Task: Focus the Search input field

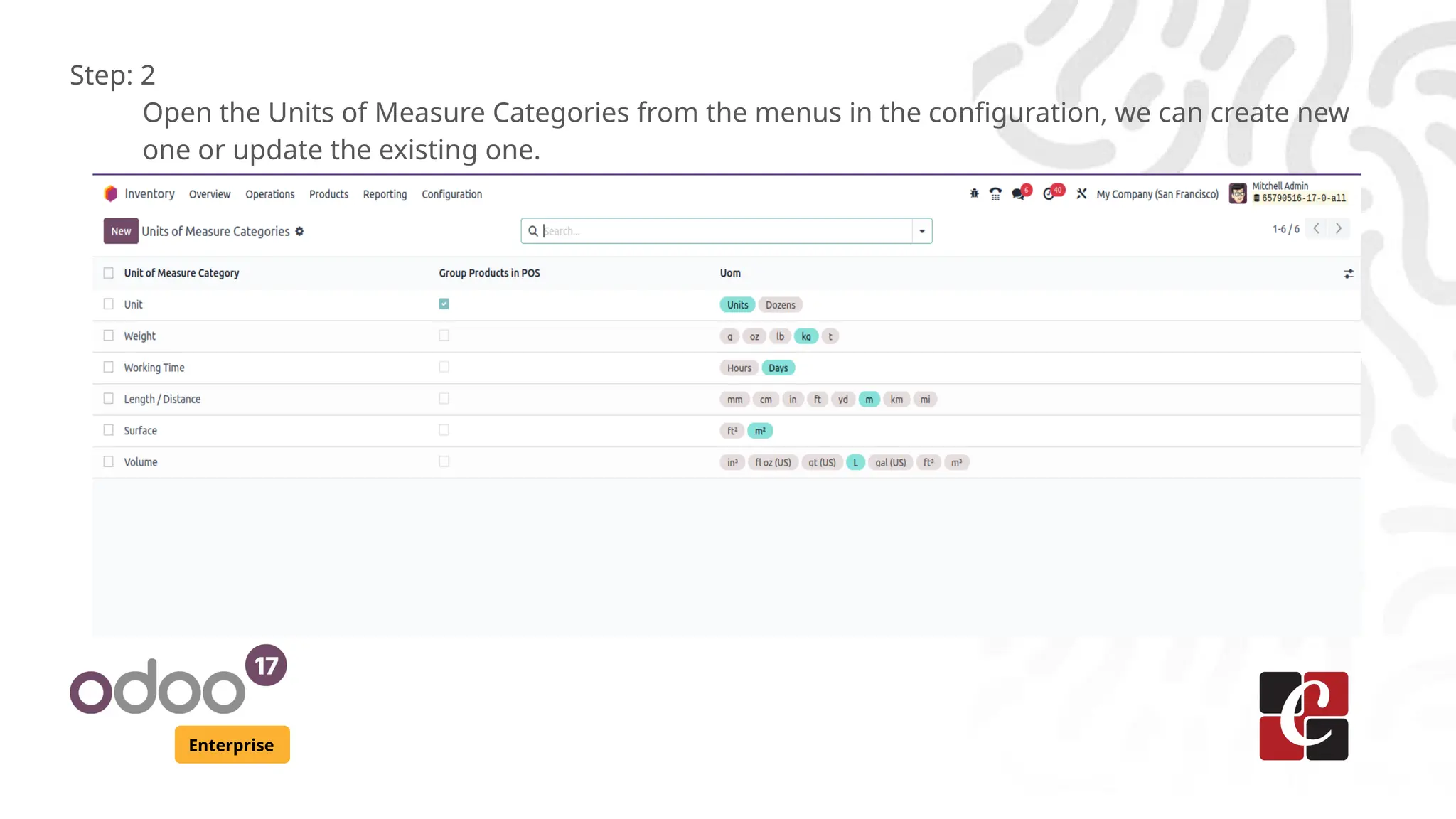Action: (x=725, y=231)
